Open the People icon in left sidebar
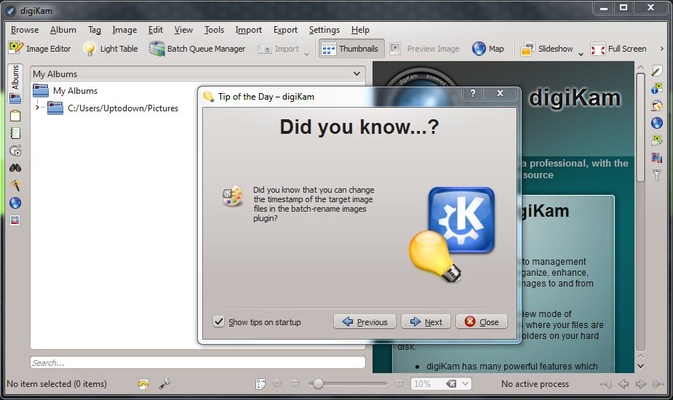 pyautogui.click(x=15, y=220)
